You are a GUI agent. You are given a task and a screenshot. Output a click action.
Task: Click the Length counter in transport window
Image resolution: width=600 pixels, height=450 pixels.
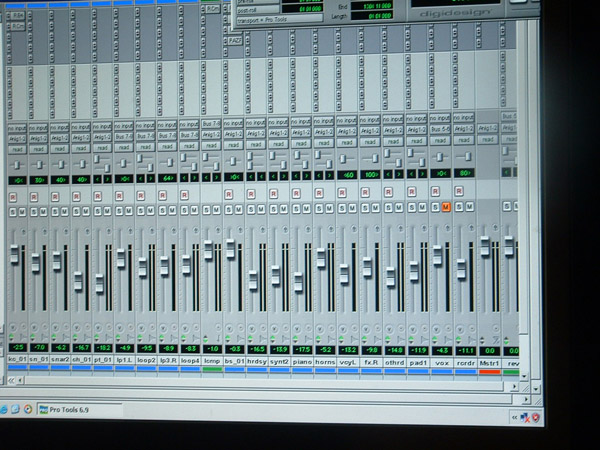click(x=372, y=16)
